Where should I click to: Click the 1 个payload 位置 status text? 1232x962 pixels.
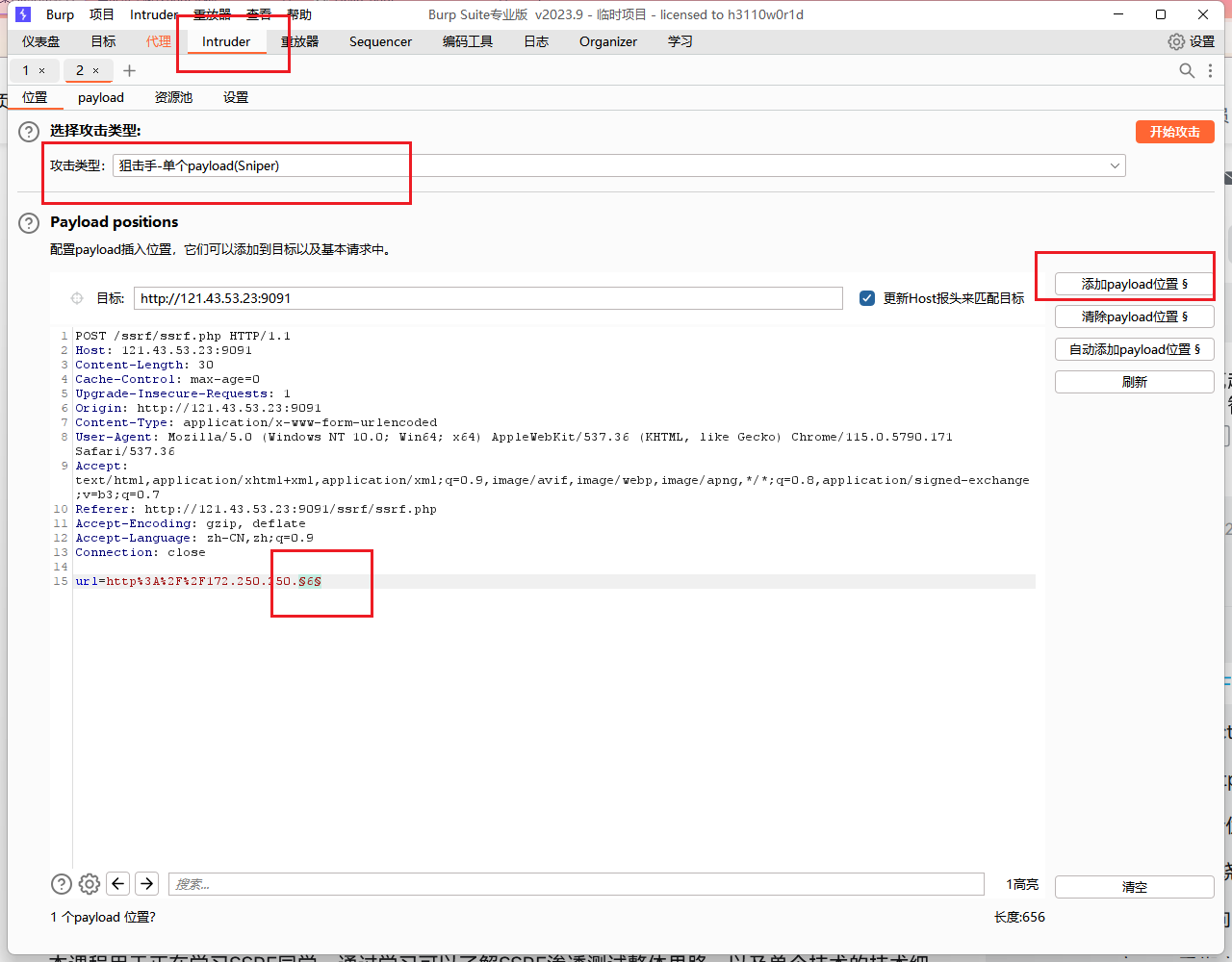pyautogui.click(x=103, y=917)
